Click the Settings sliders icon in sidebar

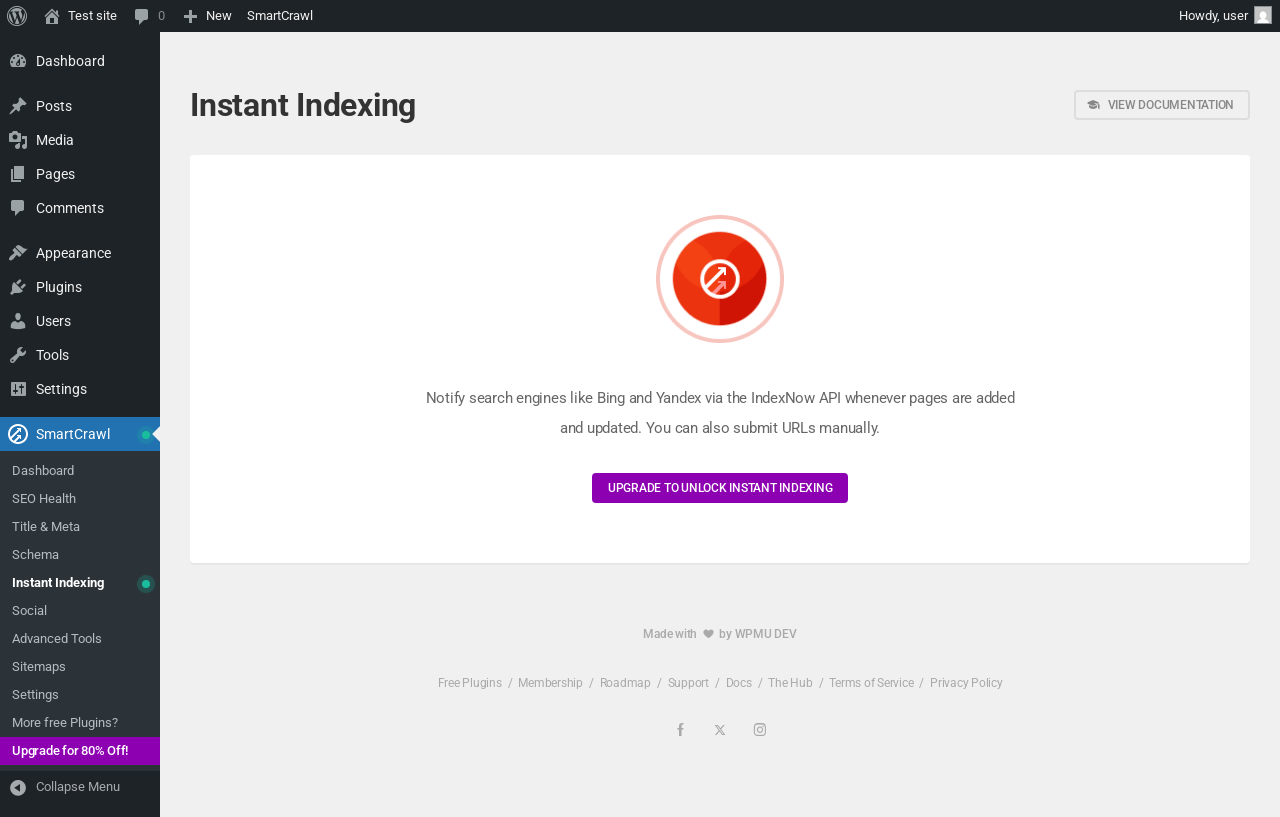18,389
